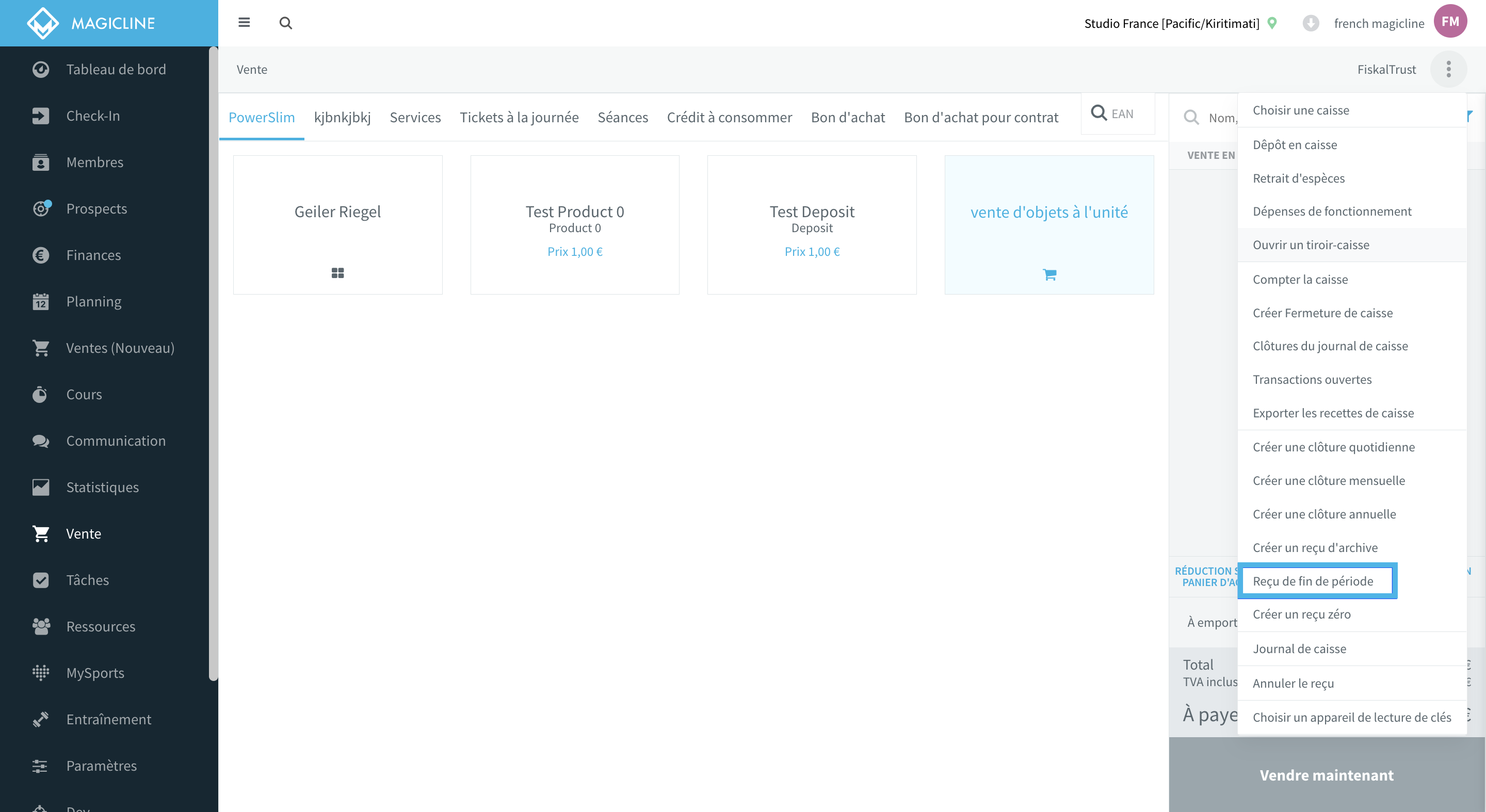Select Compter la caisse
The height and width of the screenshot is (812, 1486).
1352,280
